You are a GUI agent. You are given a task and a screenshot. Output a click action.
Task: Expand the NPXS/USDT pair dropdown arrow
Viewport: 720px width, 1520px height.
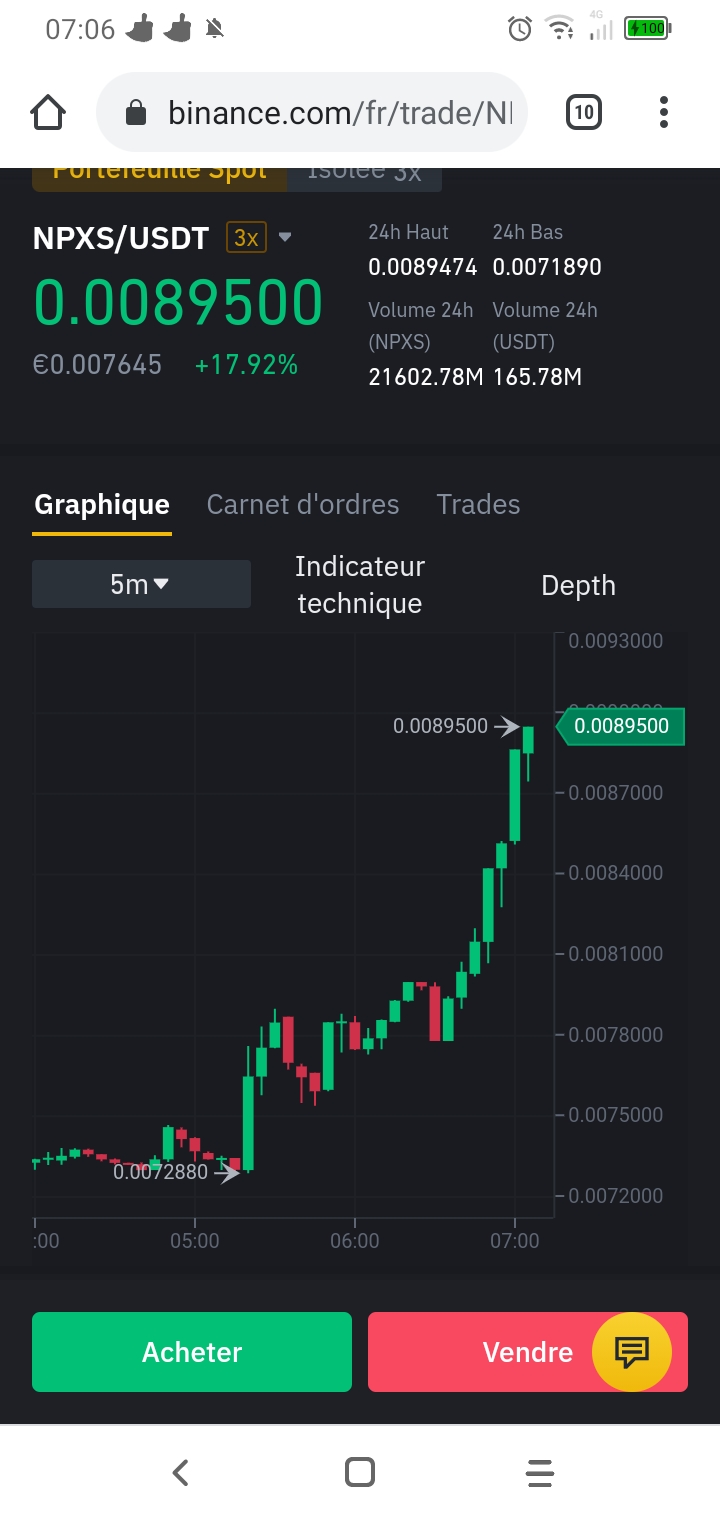click(285, 238)
